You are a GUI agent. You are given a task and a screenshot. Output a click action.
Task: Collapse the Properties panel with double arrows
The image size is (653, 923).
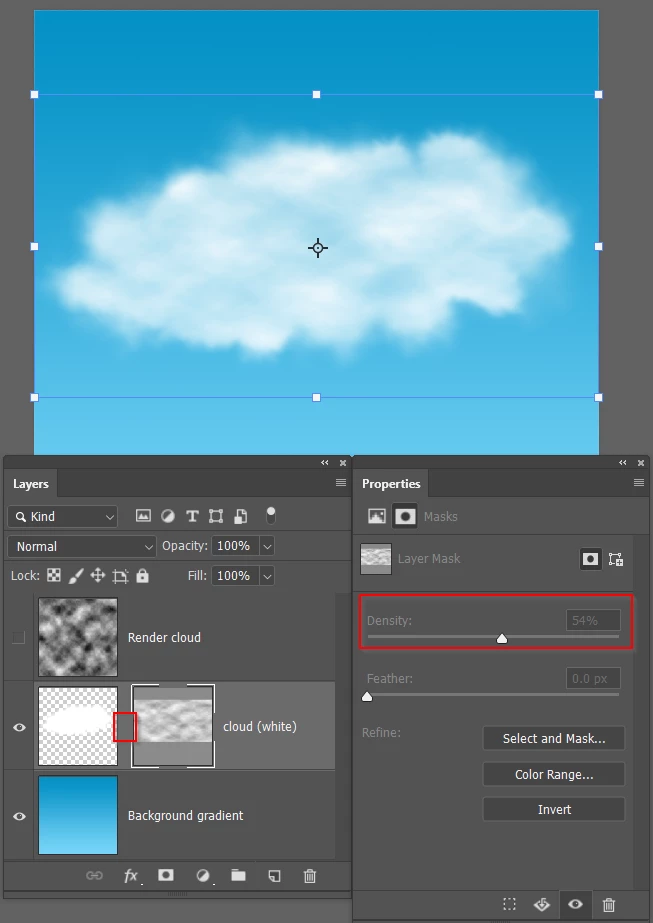tap(623, 463)
